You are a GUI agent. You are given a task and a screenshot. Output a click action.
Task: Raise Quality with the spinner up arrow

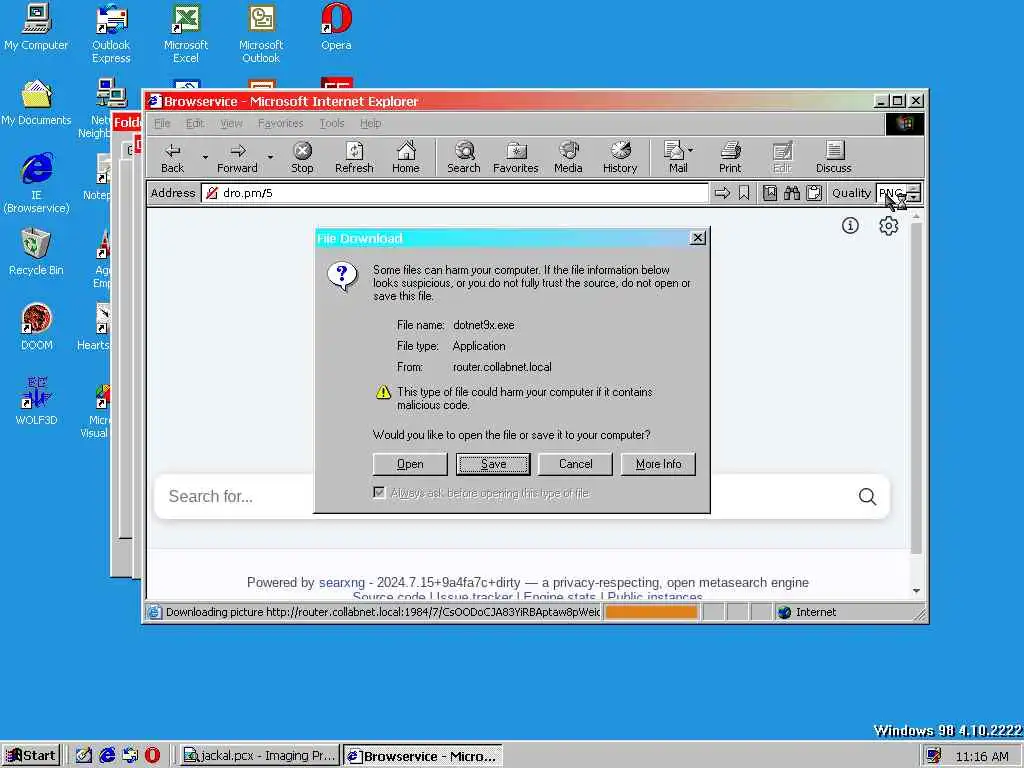pyautogui.click(x=914, y=188)
